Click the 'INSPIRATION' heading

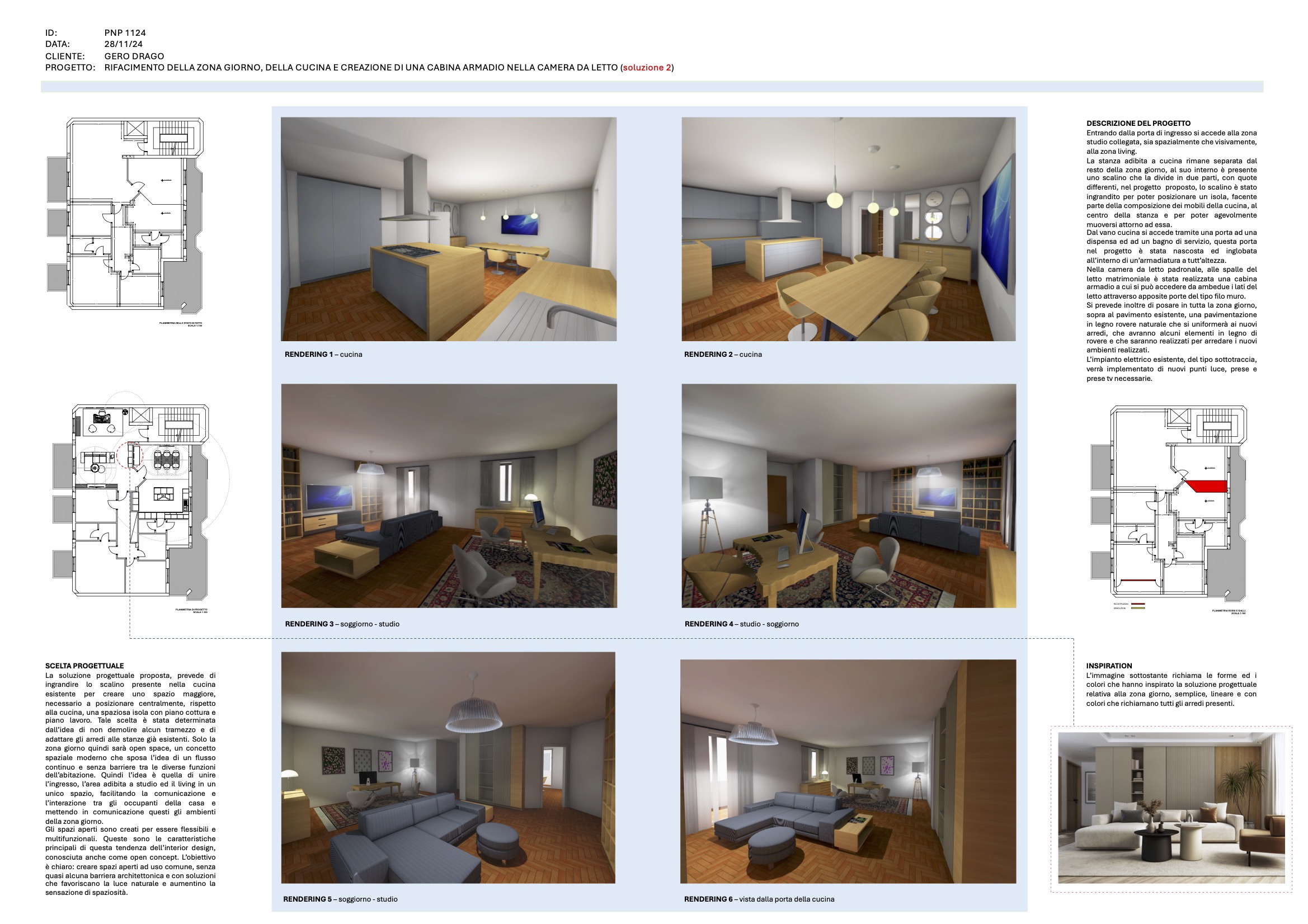(x=1109, y=666)
